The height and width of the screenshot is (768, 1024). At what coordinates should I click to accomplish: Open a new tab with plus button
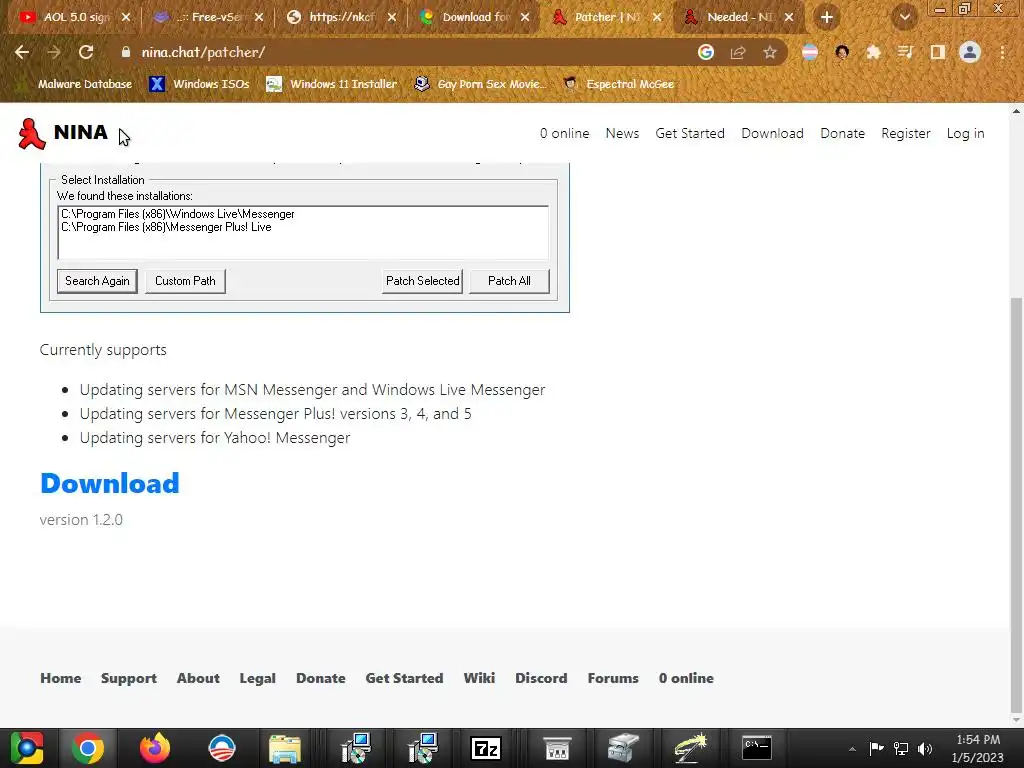point(827,18)
